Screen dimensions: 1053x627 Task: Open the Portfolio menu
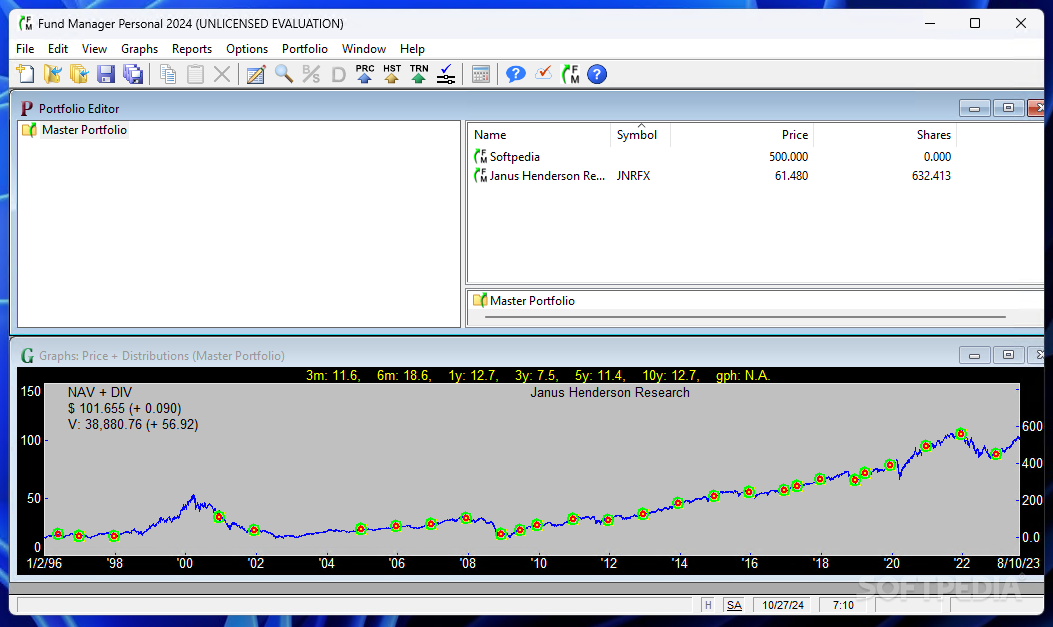(304, 49)
